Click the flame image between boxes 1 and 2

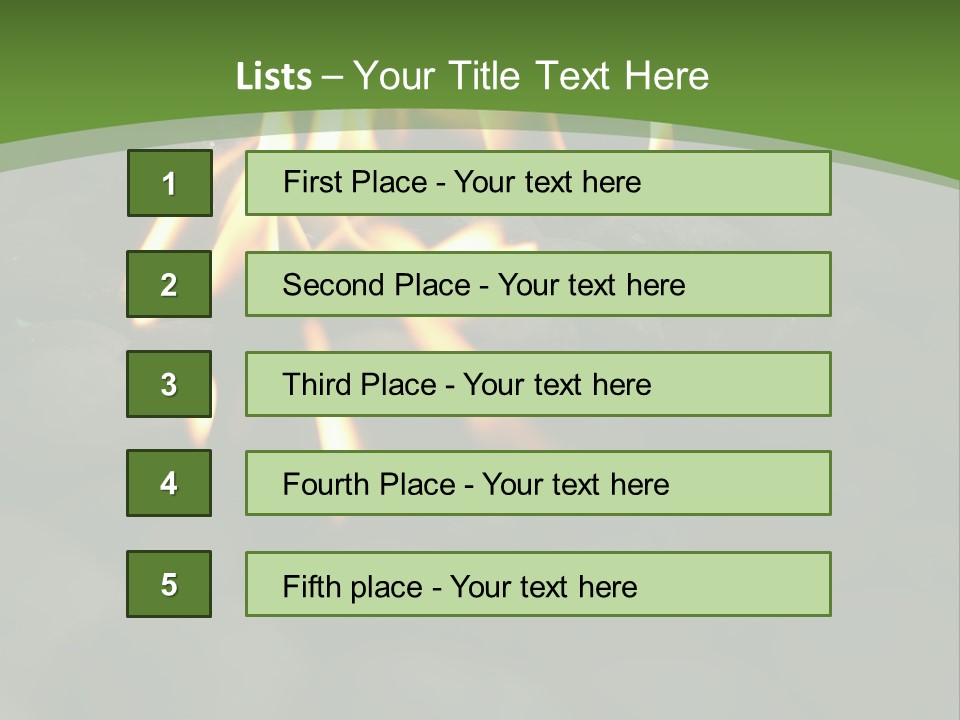228,233
